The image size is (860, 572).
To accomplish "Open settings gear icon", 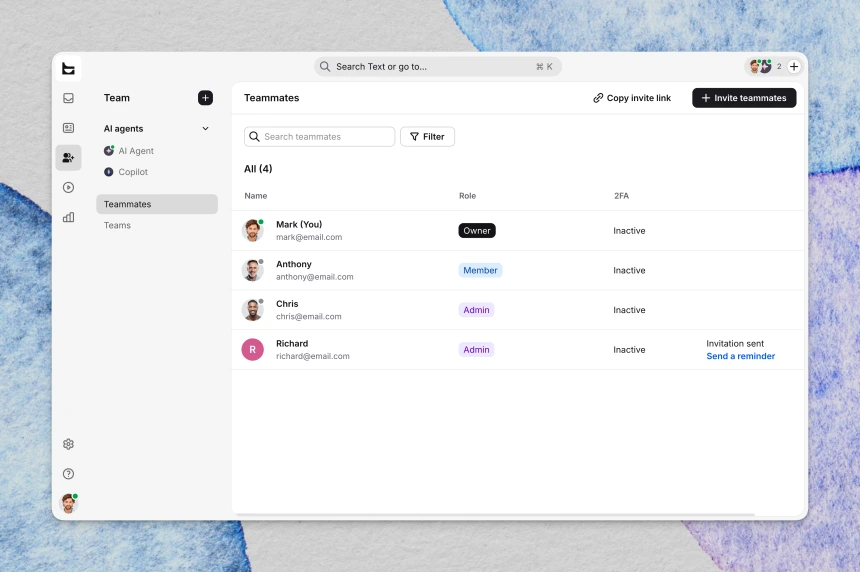I will (x=69, y=444).
